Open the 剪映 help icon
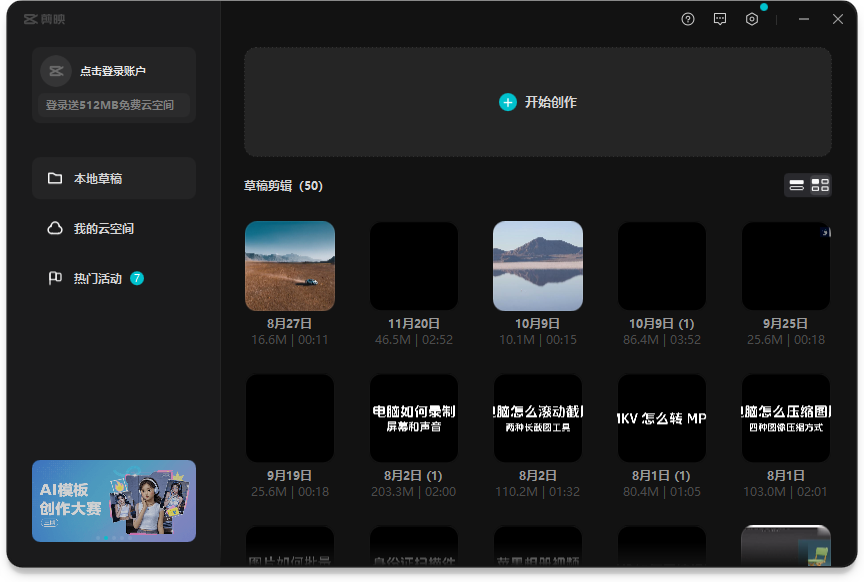This screenshot has height=582, width=864. coord(687,18)
